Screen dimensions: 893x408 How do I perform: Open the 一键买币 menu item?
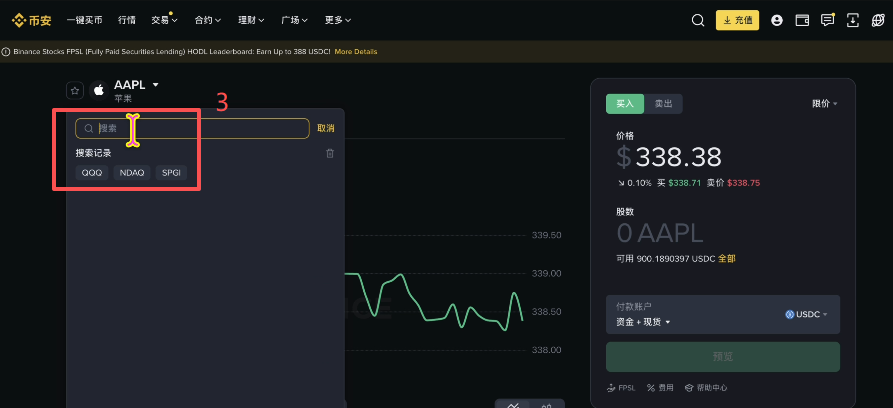click(x=84, y=20)
